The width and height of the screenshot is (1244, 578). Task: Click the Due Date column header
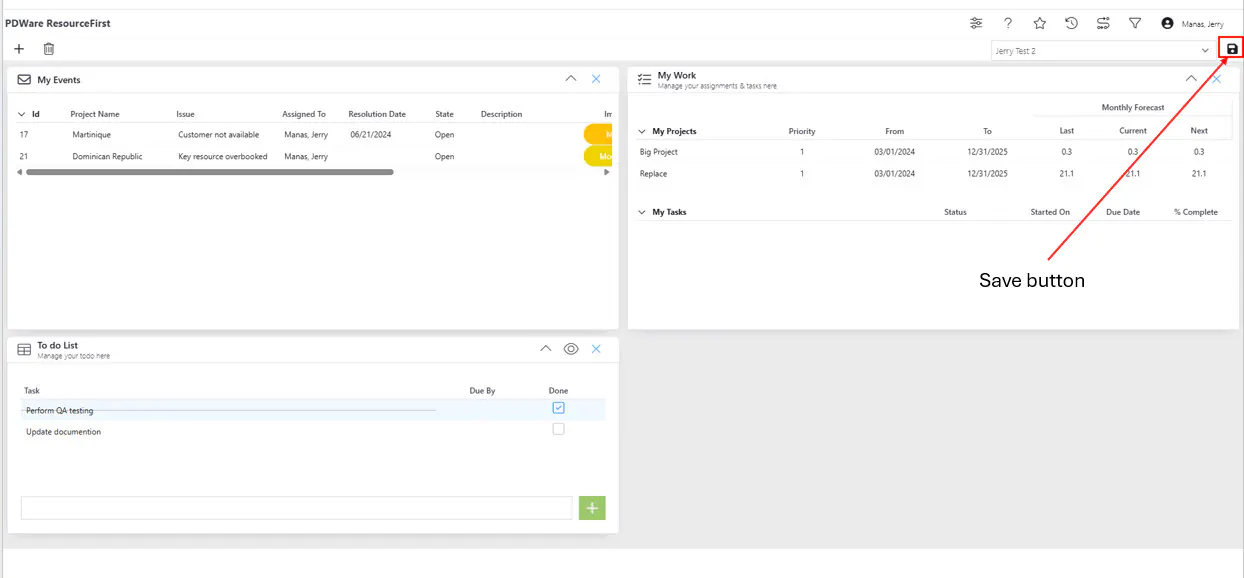(x=1123, y=212)
